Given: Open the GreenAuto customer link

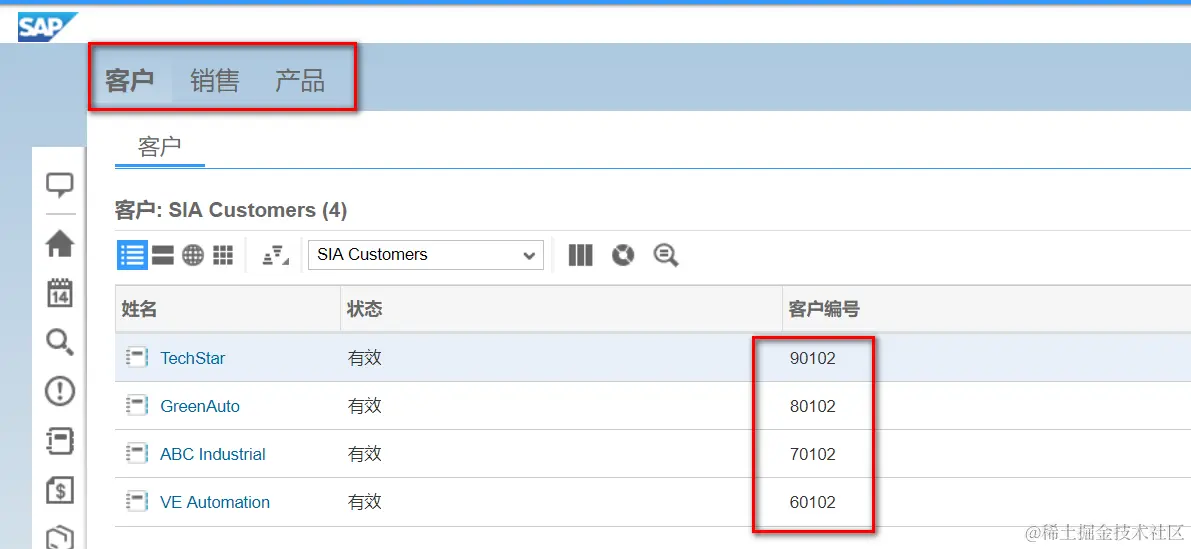Looking at the screenshot, I should tap(200, 406).
